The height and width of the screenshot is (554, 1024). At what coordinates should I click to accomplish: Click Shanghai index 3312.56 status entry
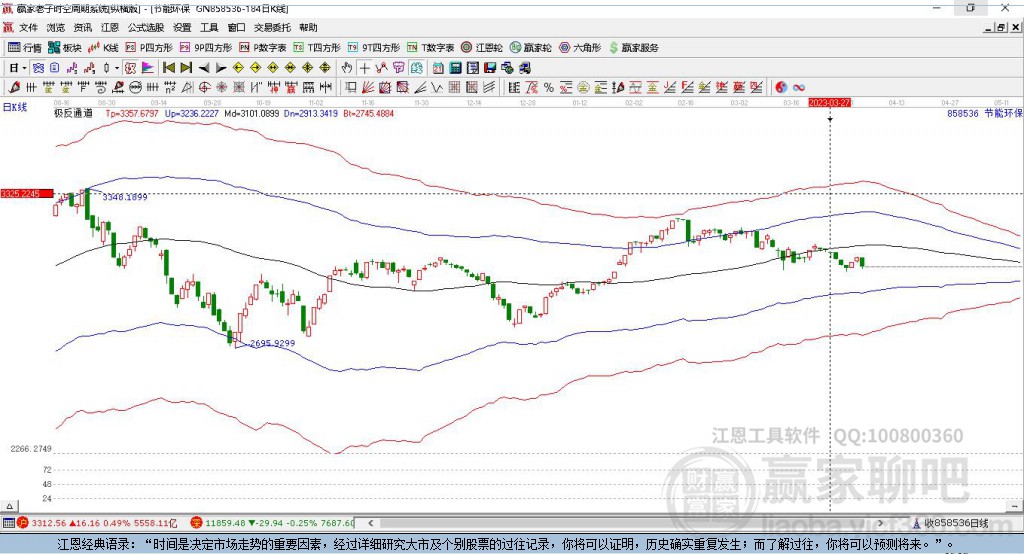click(x=97, y=523)
